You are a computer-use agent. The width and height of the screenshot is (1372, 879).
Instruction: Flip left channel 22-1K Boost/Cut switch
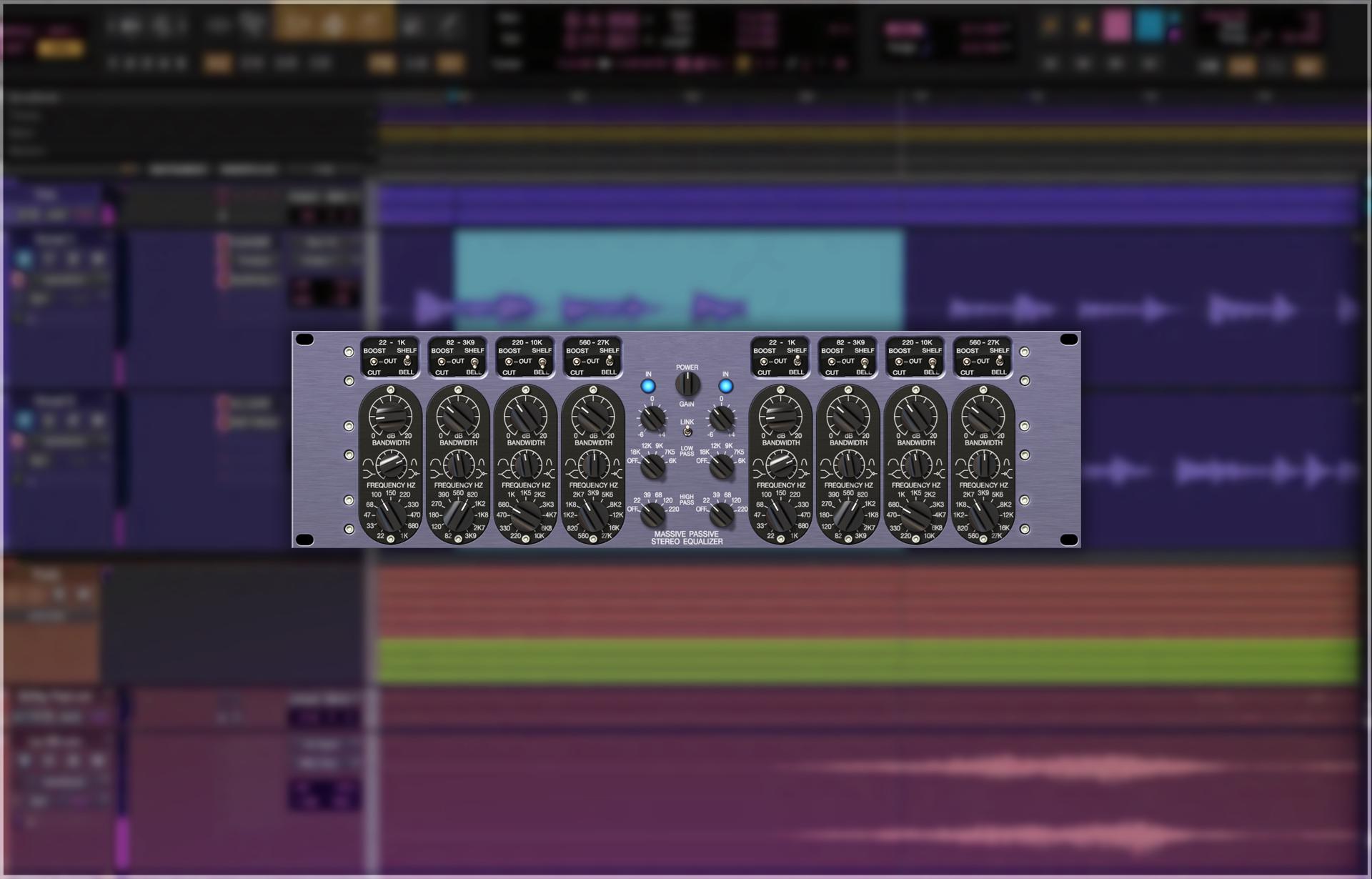coord(374,362)
